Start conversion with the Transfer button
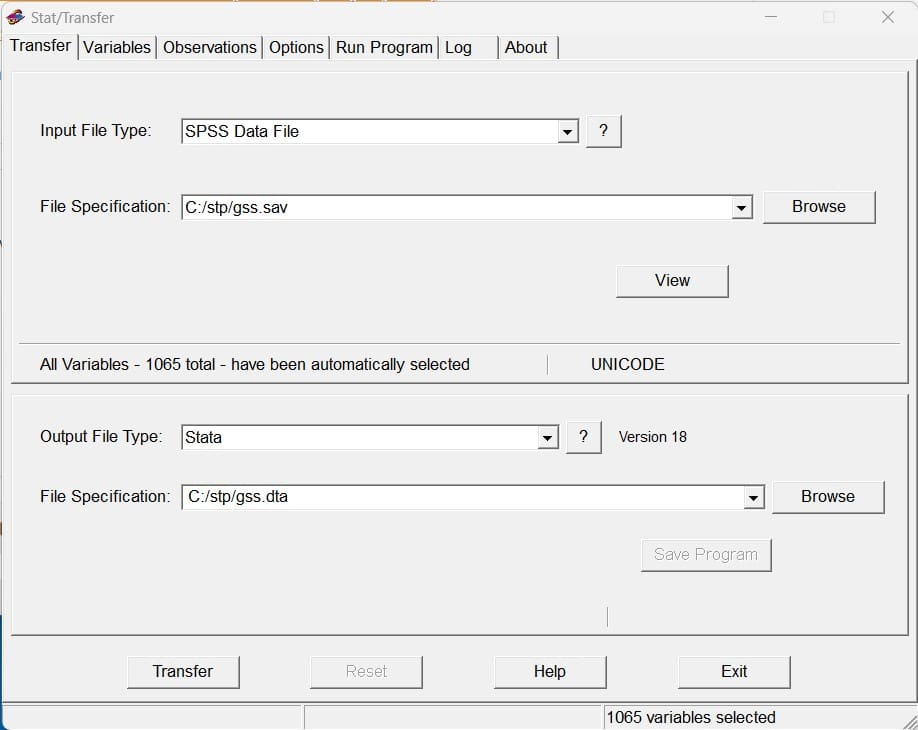 point(183,672)
